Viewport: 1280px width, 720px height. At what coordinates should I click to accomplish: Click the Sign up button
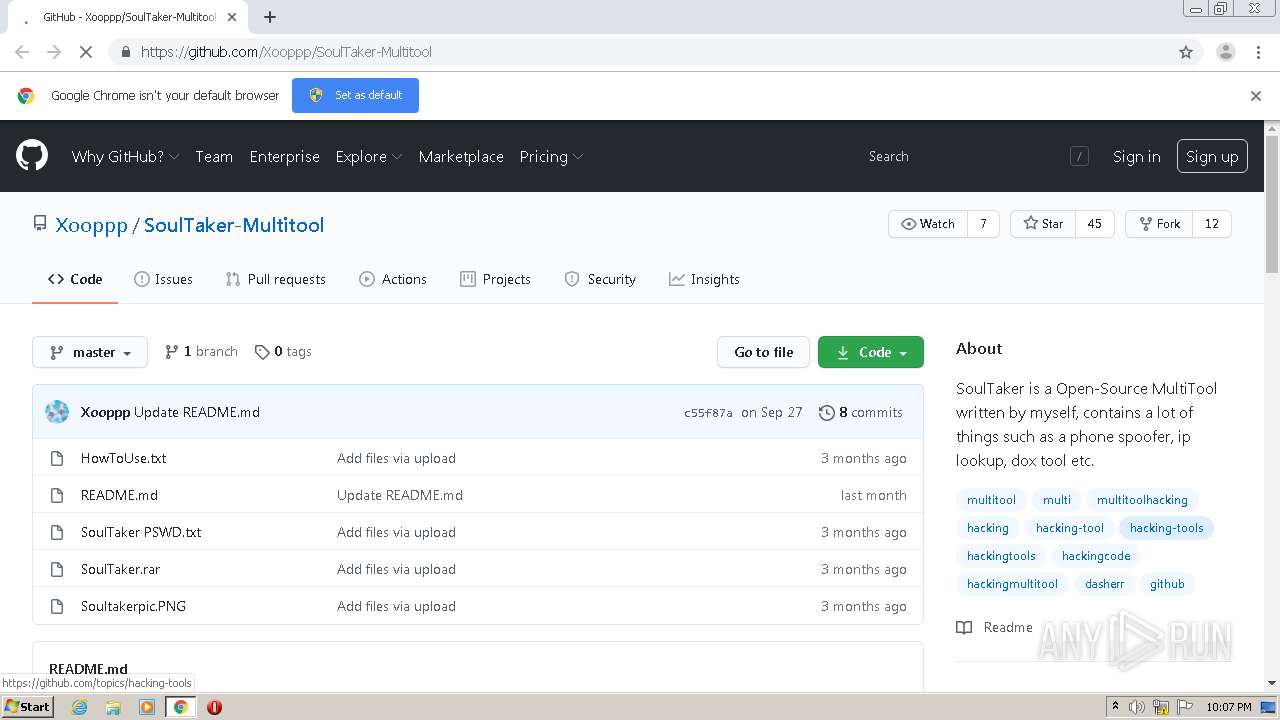[1212, 156]
